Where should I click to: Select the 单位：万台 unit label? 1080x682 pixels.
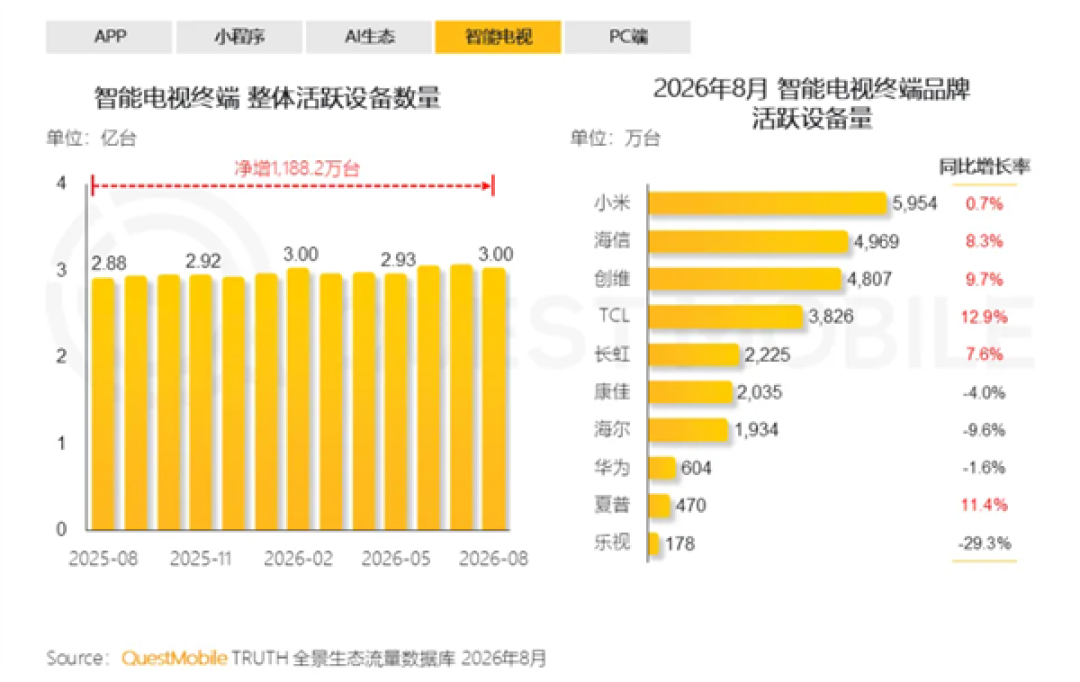pos(615,138)
